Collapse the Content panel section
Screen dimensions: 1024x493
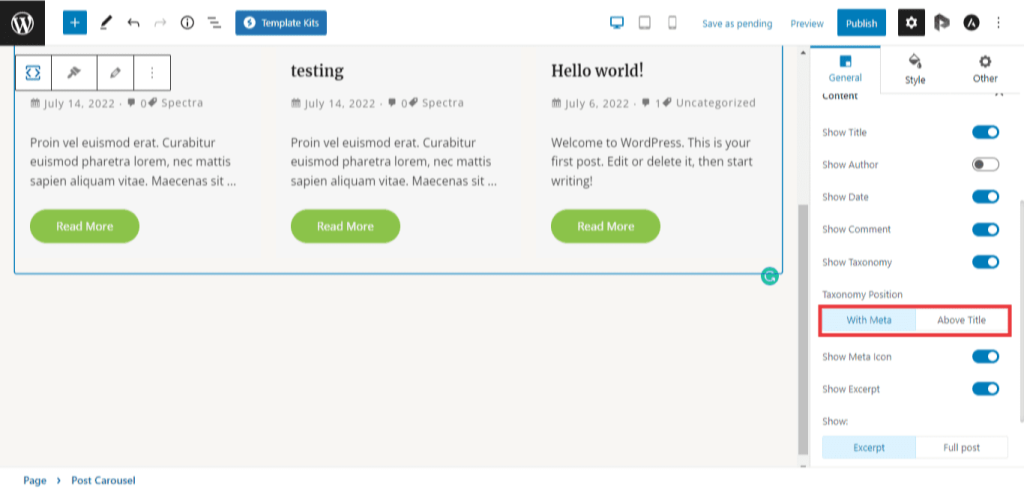[x=998, y=95]
